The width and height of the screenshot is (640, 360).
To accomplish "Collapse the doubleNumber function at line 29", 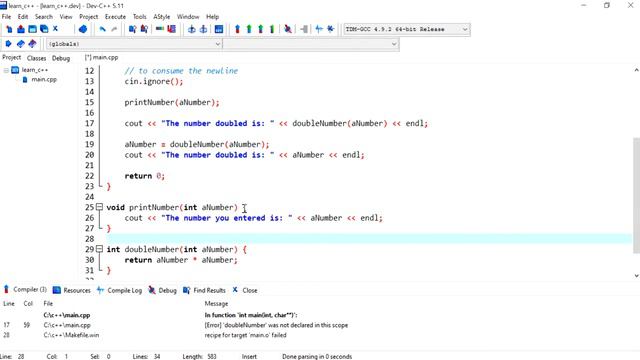I will 99,249.
